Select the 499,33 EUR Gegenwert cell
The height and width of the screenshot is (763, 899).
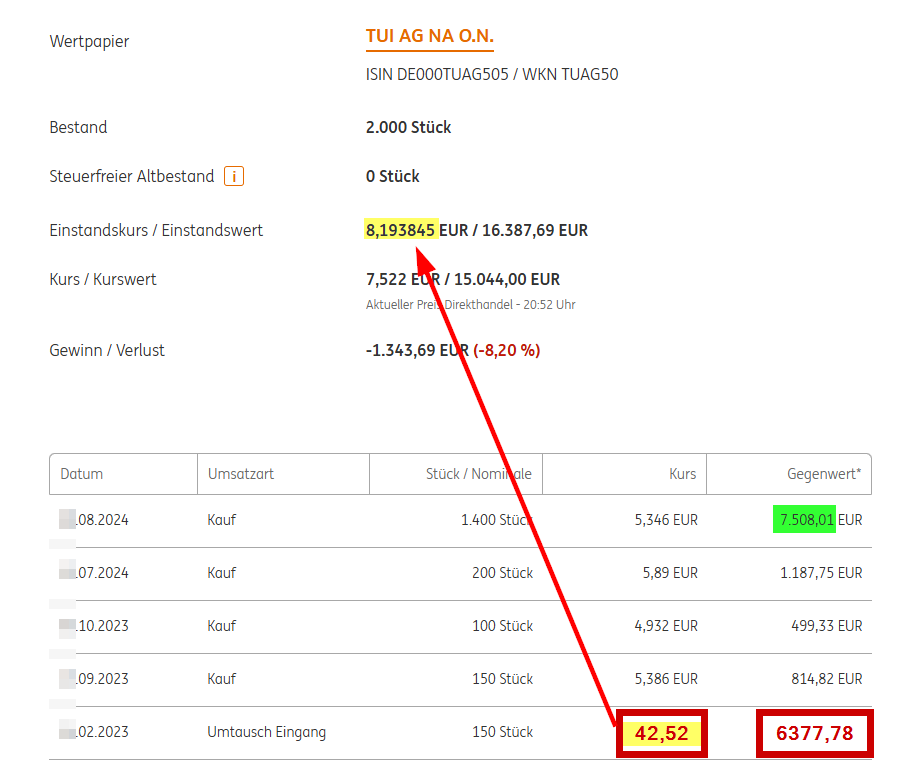click(826, 626)
